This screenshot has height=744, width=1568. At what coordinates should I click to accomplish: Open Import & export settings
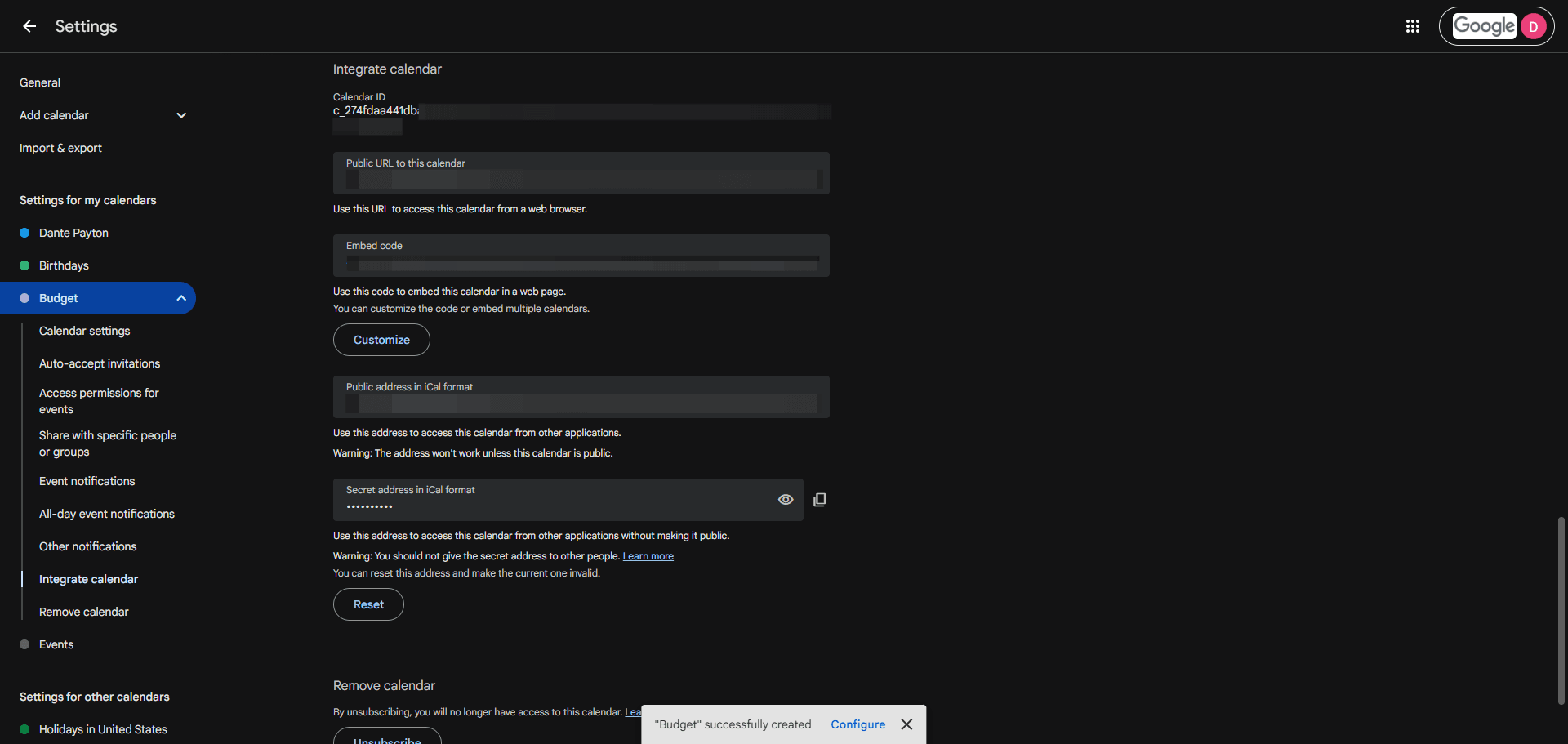click(60, 148)
